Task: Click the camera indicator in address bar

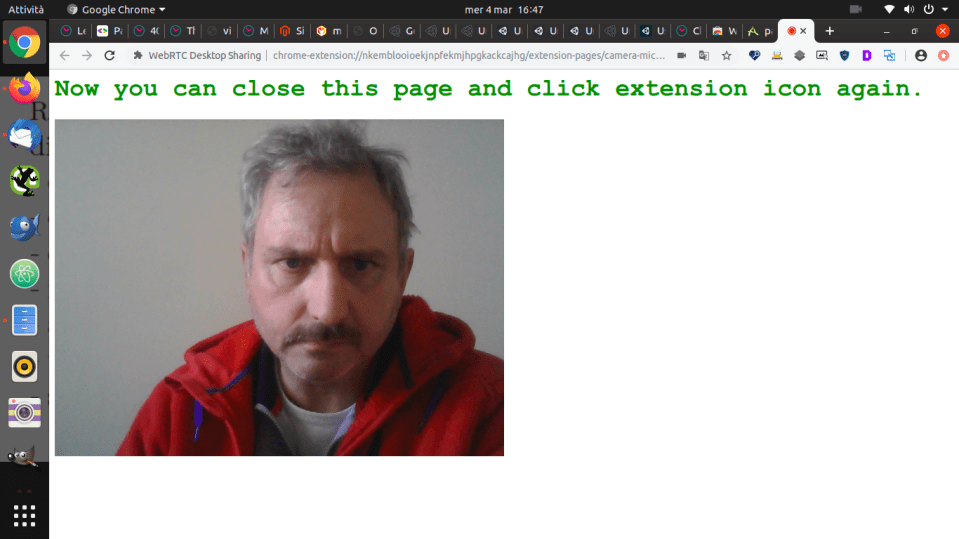Action: [681, 56]
